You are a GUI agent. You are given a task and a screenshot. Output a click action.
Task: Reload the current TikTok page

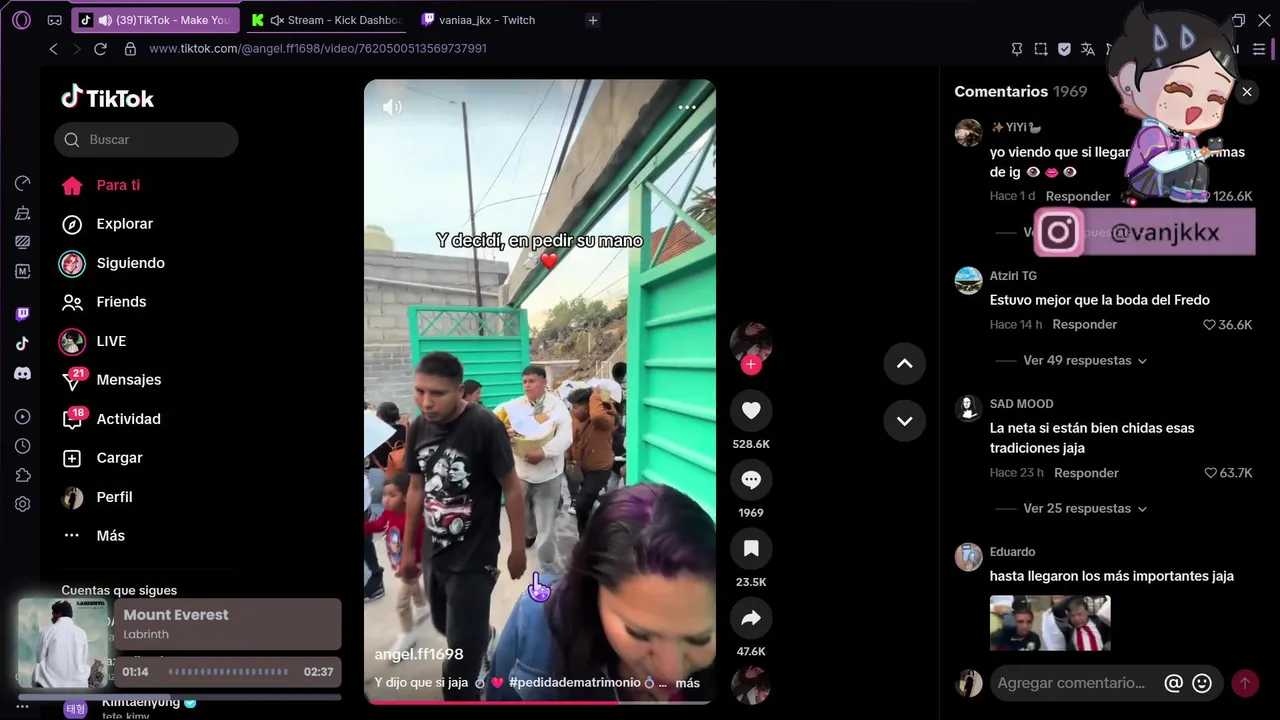pyautogui.click(x=100, y=48)
